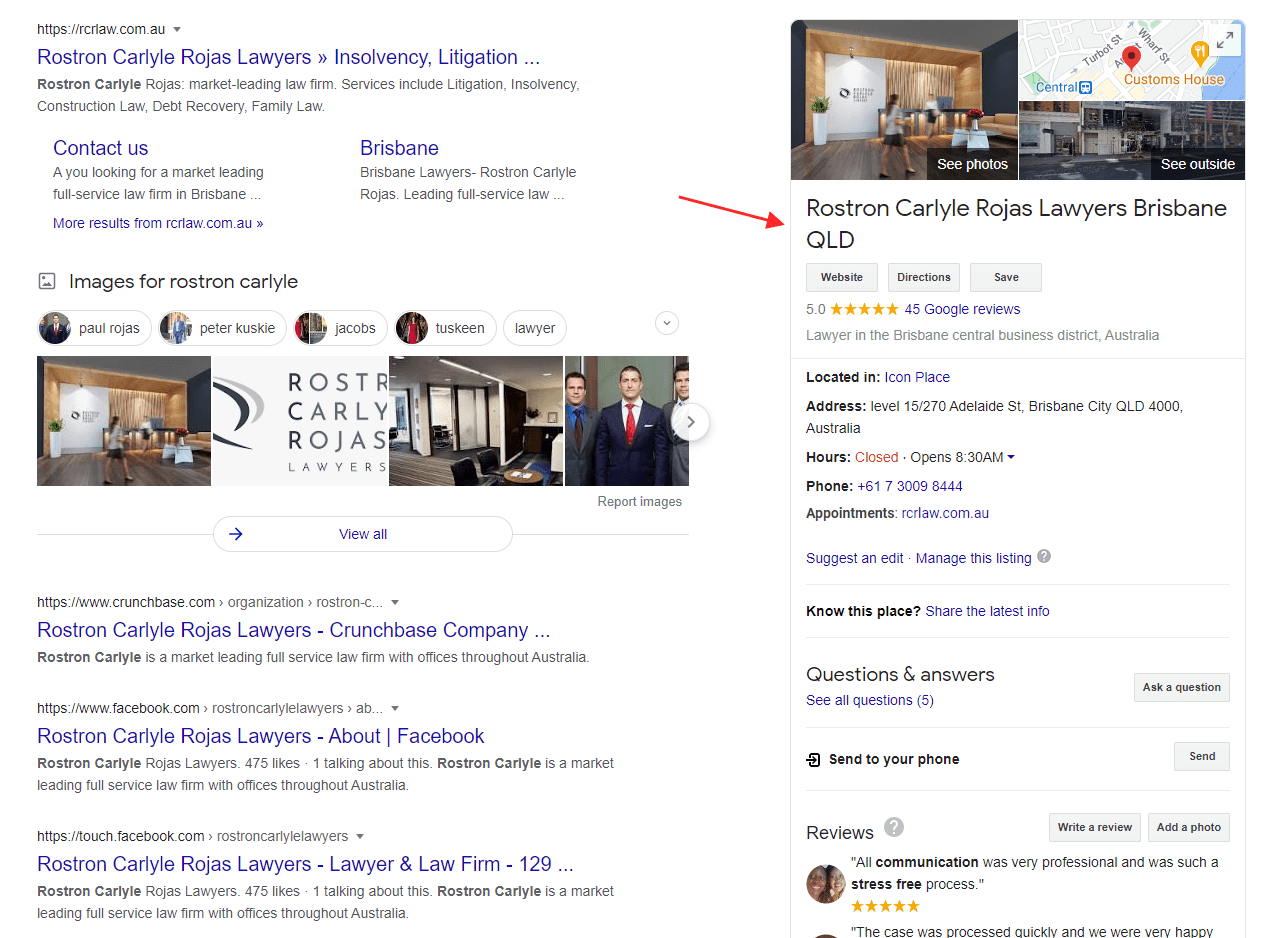Open the 45 Google reviews link
The image size is (1286, 938).
(962, 309)
